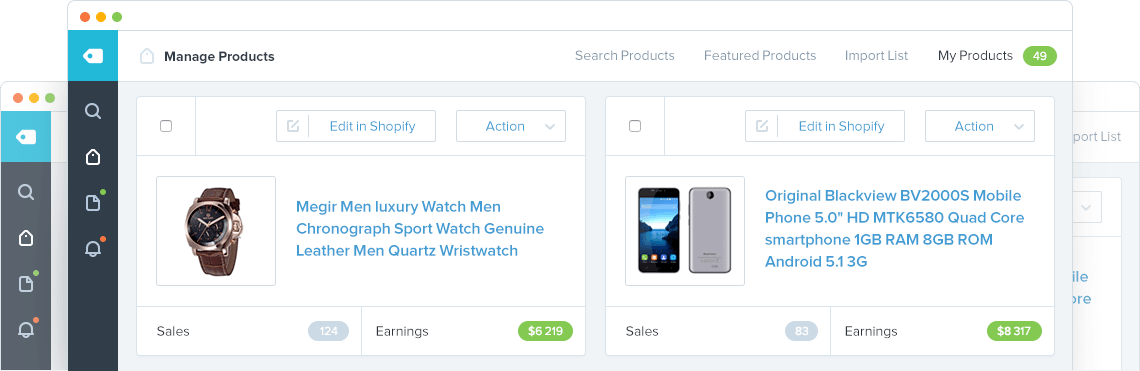
Task: Click the Blackview phone product thumbnail
Action: click(x=685, y=231)
